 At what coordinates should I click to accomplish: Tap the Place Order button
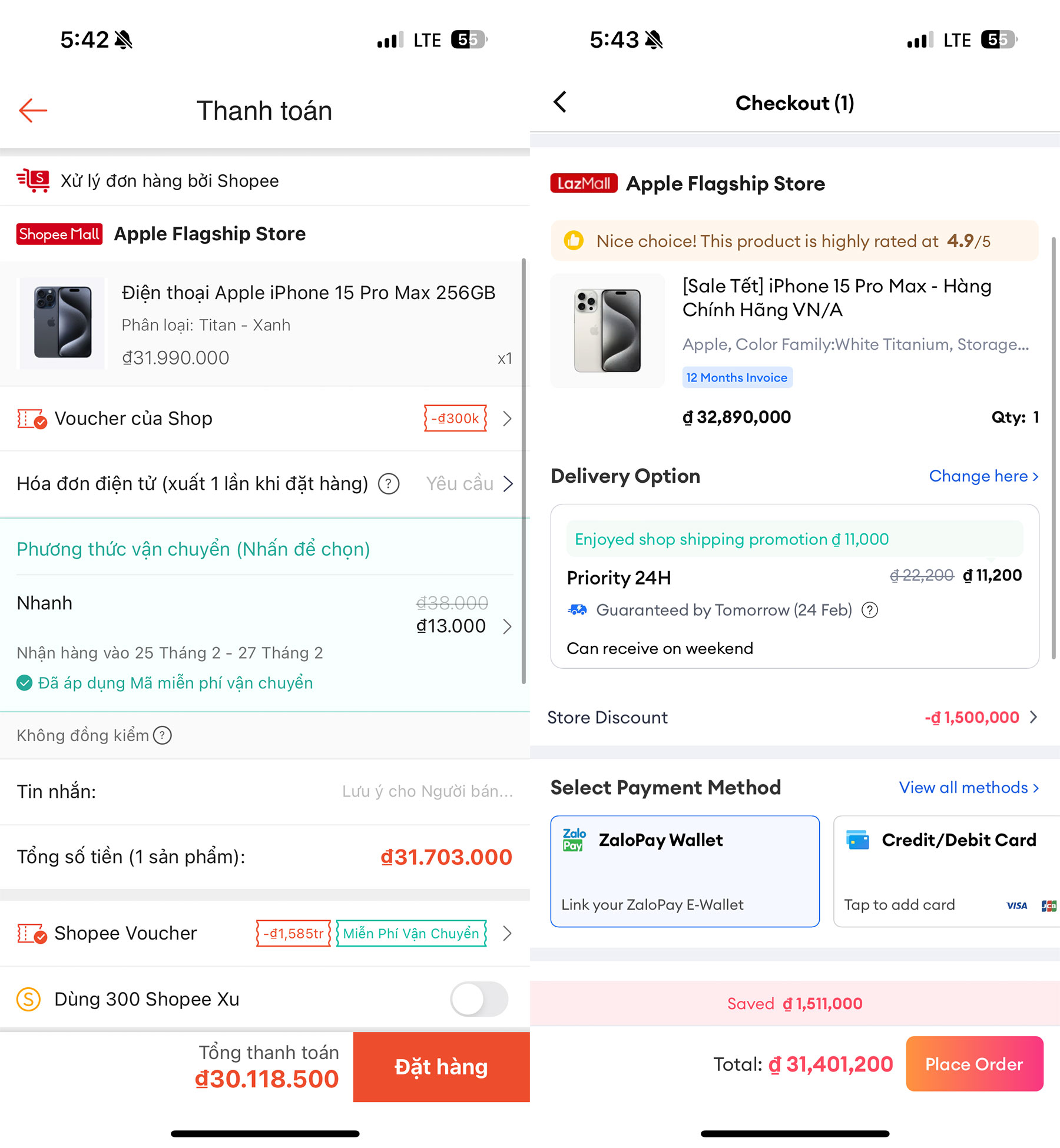[975, 1064]
